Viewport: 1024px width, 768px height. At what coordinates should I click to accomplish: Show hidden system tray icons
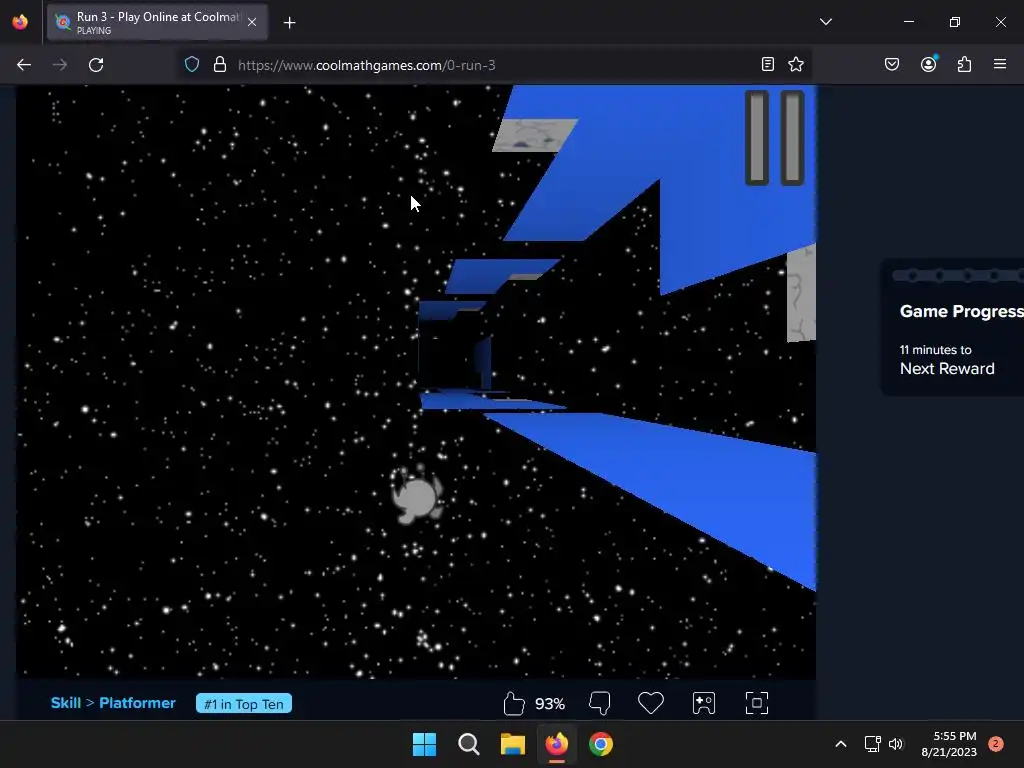tap(841, 744)
